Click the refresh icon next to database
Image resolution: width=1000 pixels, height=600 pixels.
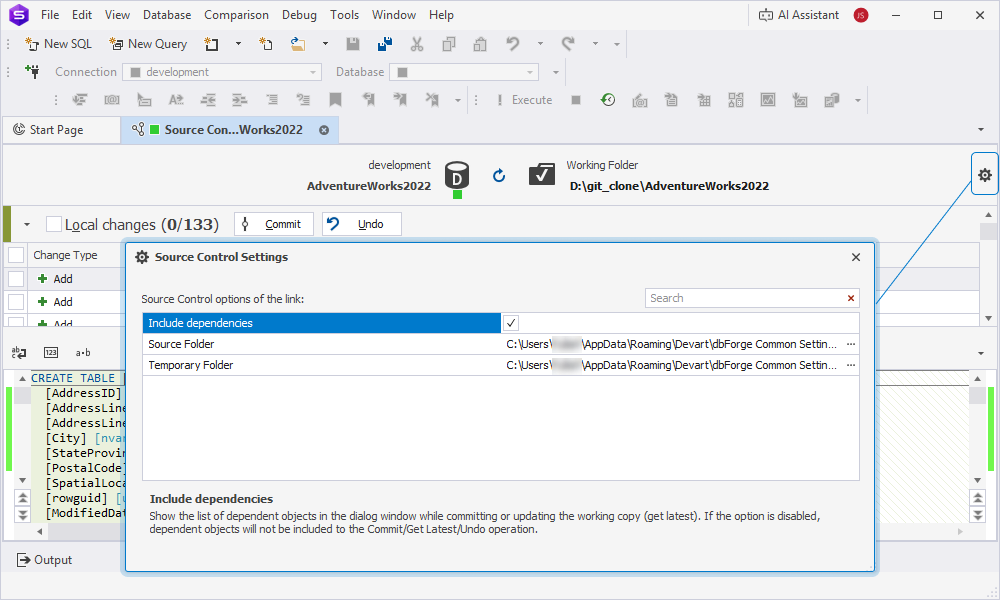click(x=499, y=175)
